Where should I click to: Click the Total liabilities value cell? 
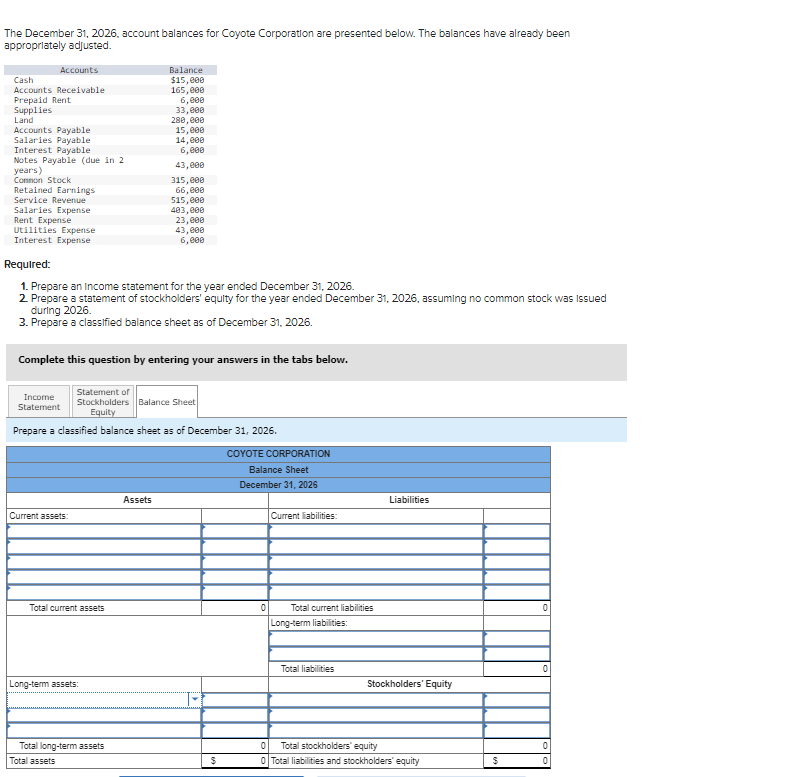[517, 669]
